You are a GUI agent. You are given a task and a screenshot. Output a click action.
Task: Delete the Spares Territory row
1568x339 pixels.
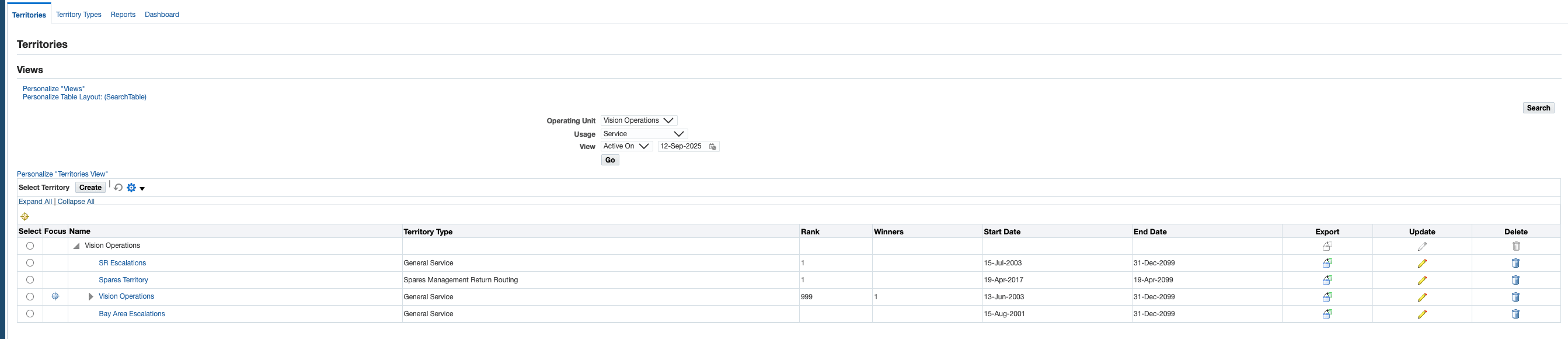point(1515,281)
